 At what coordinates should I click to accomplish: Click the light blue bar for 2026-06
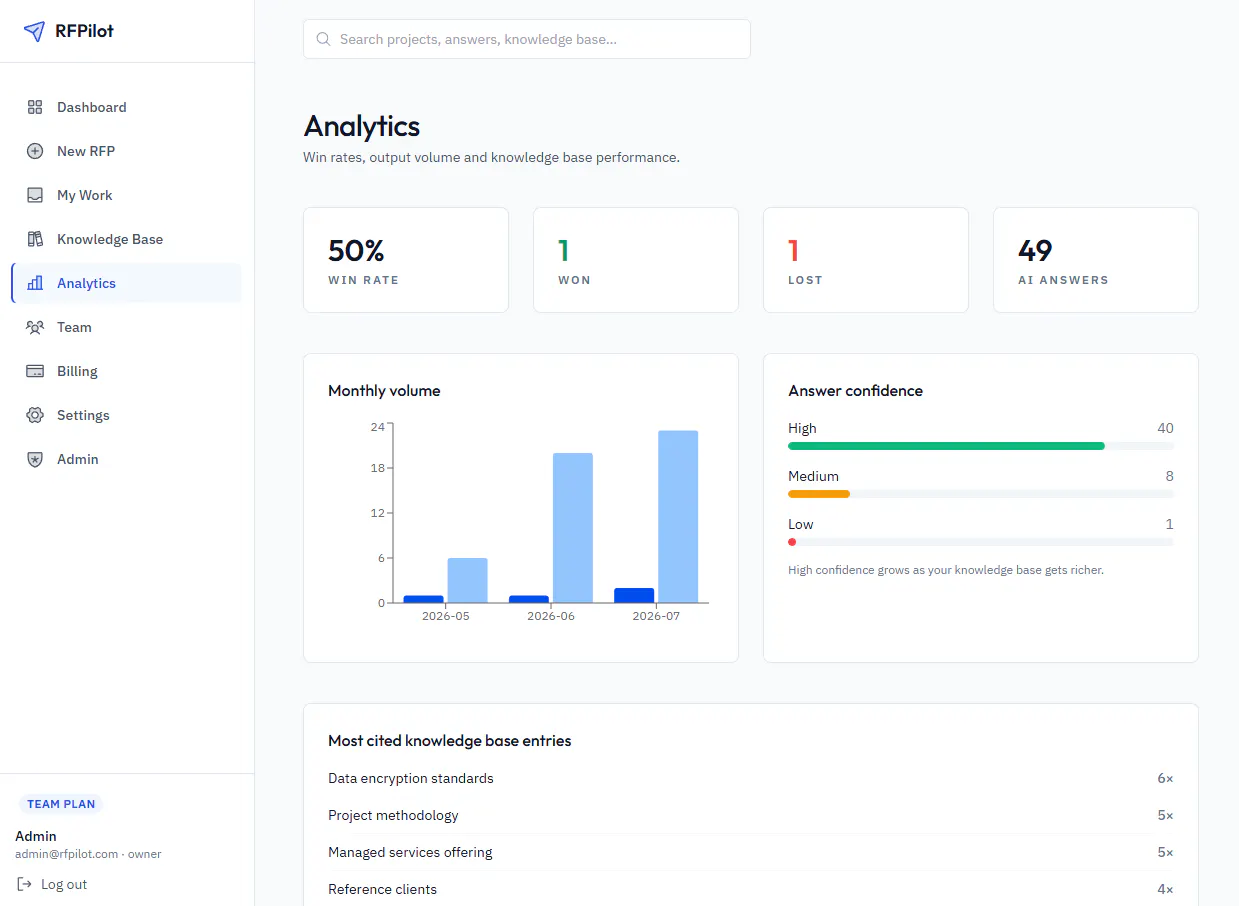573,528
